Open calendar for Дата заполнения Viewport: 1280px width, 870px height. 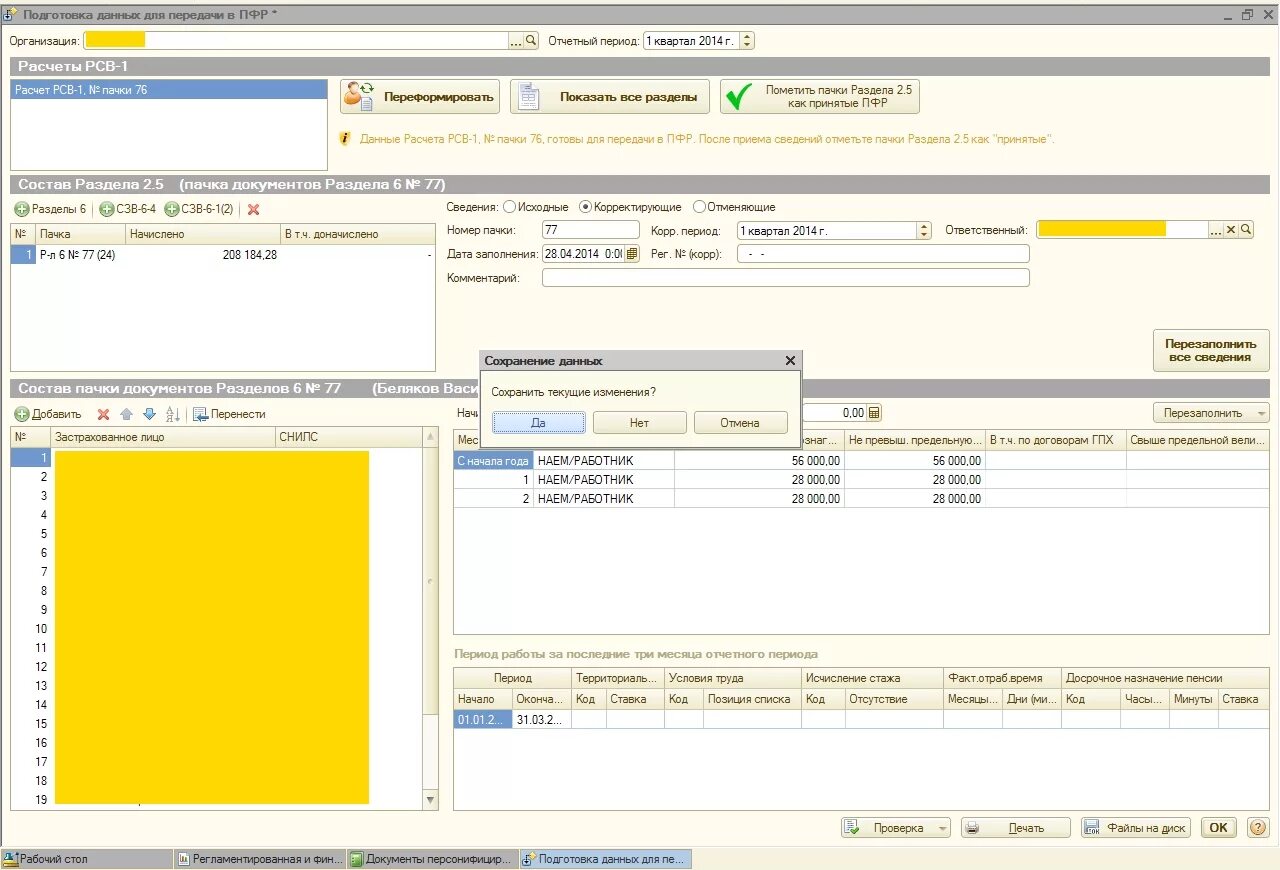pos(632,254)
